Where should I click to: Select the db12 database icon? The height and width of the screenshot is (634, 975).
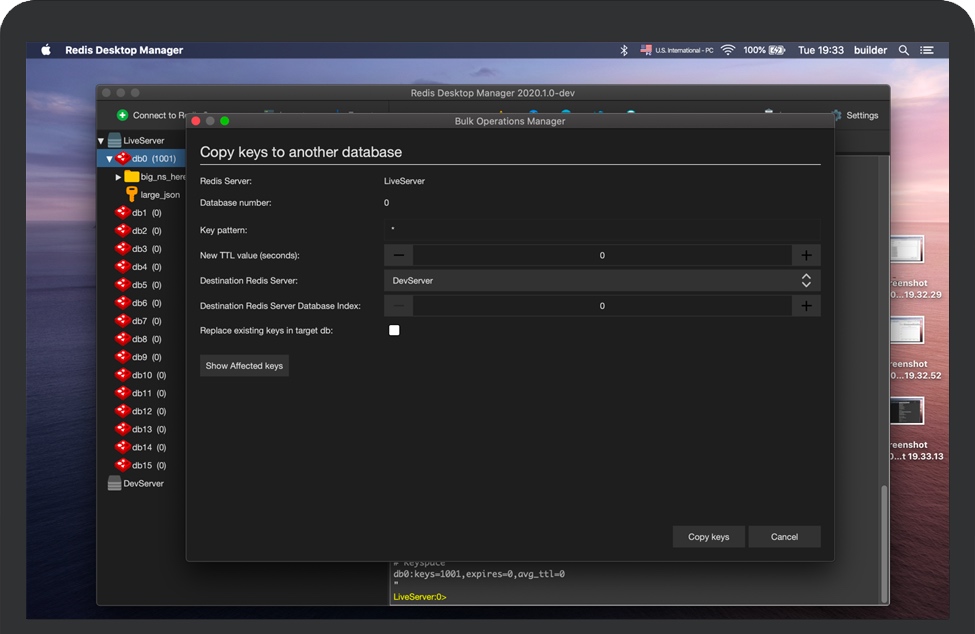click(x=122, y=411)
